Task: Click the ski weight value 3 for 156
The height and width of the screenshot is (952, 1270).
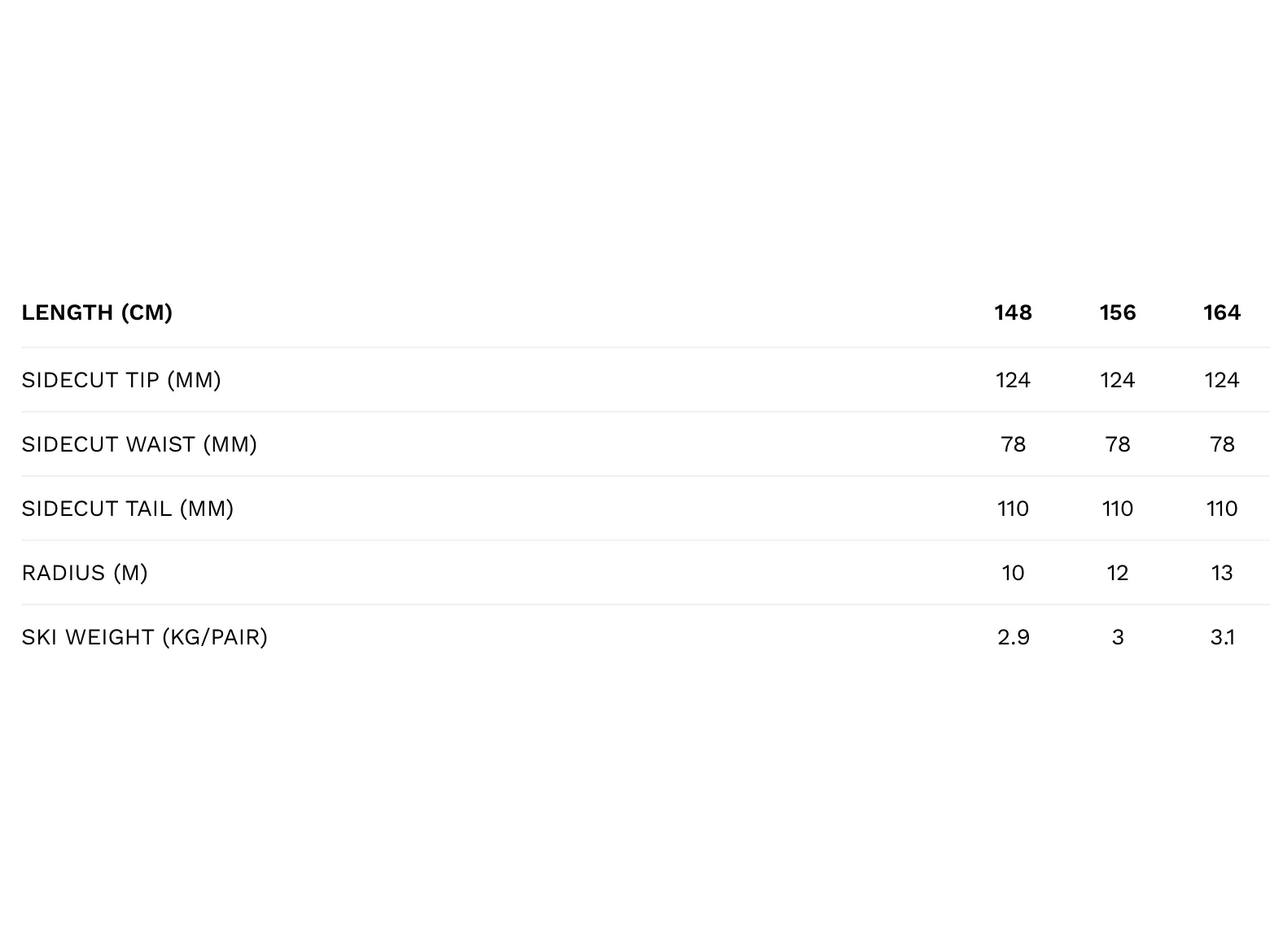Action: pos(1117,637)
